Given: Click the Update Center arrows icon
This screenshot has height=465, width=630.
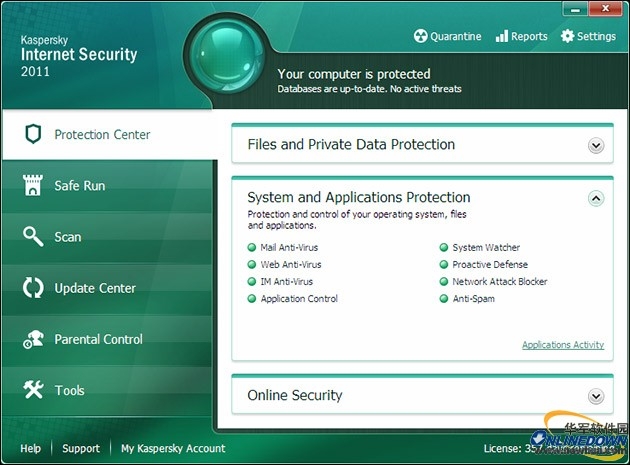Looking at the screenshot, I should tap(34, 288).
